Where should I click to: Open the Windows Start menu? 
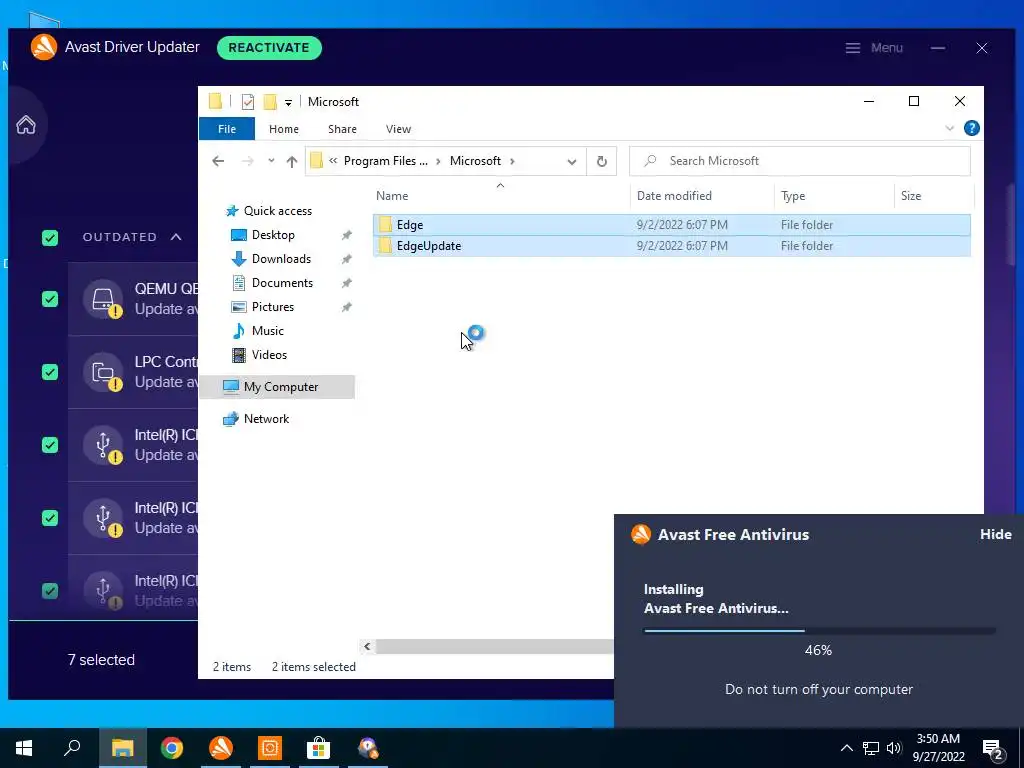pos(24,748)
